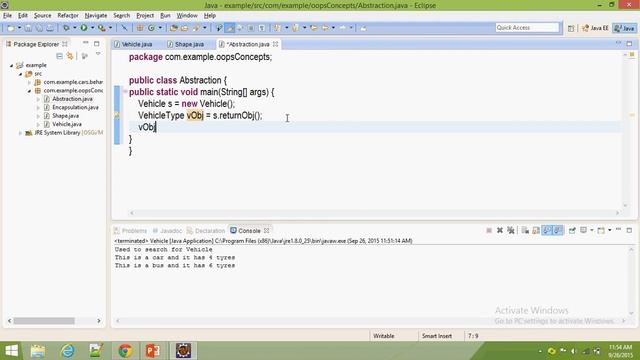Screen dimensions: 640x360
Task: Click the New file toolbar icon
Action: tap(11, 28)
